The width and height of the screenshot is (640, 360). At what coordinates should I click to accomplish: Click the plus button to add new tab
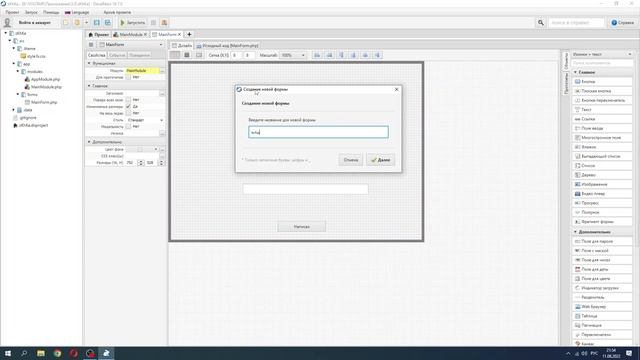(189, 35)
